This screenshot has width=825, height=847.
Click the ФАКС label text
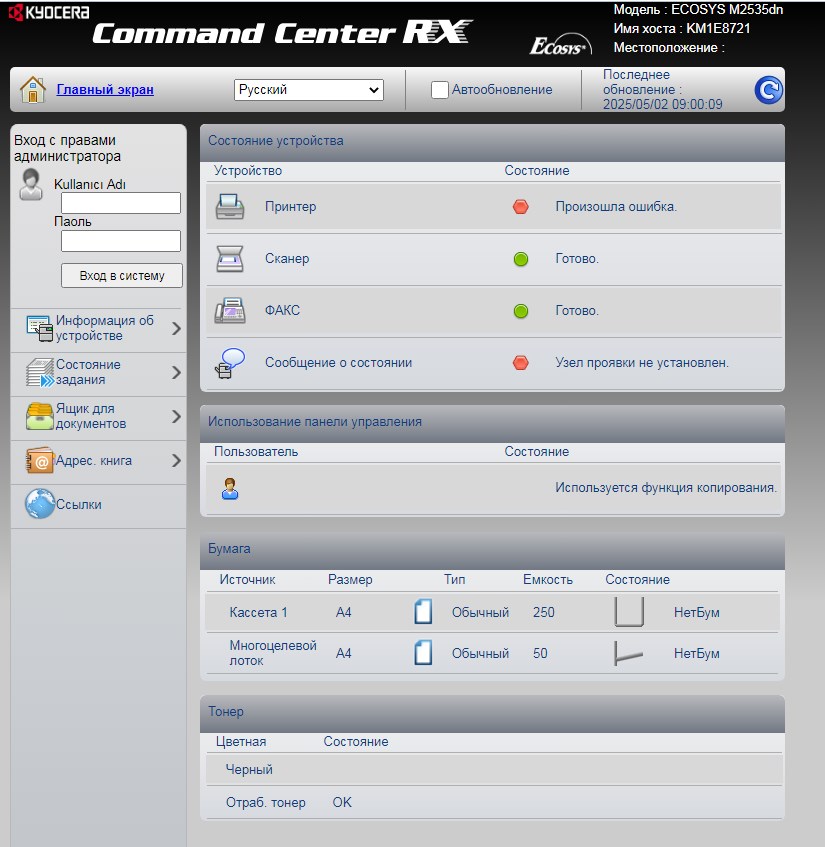click(282, 311)
